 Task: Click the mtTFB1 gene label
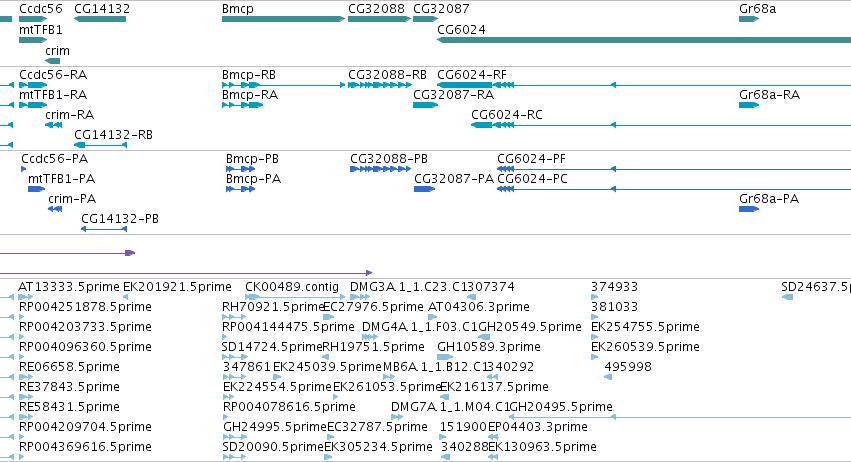tap(41, 29)
